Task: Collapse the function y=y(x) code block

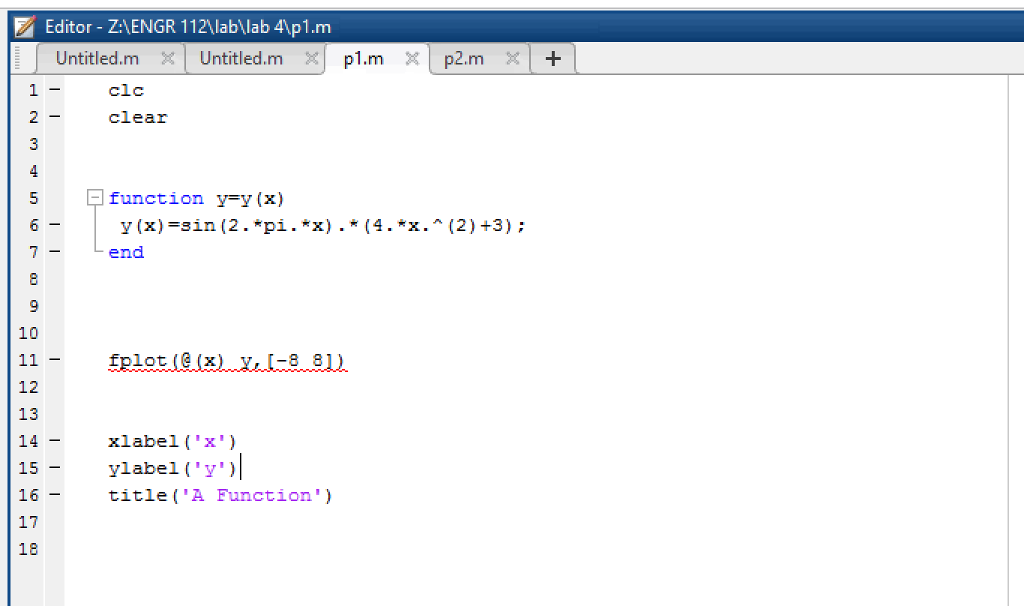Action: pyautogui.click(x=94, y=197)
